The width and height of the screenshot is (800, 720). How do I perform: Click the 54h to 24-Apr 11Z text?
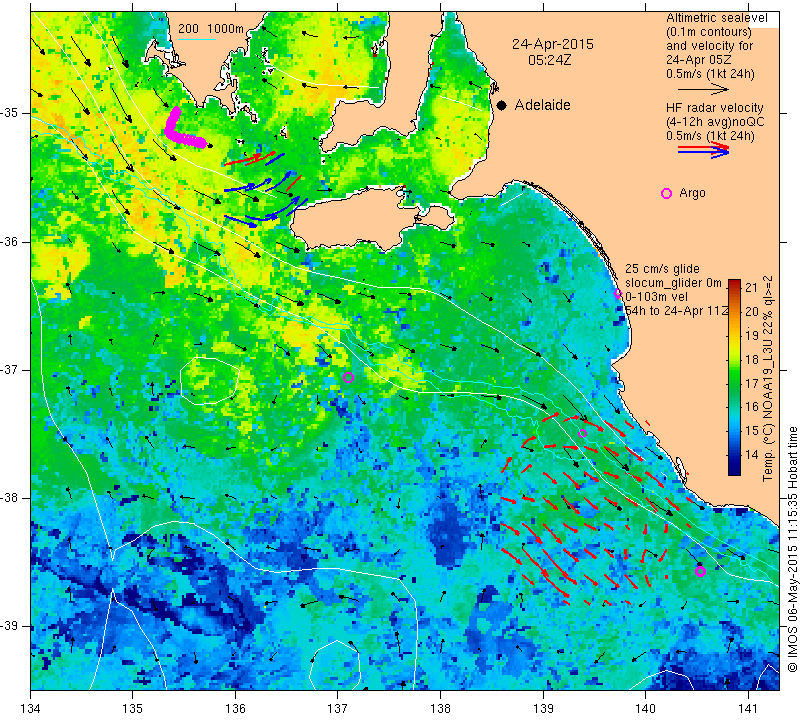pyautogui.click(x=676, y=310)
